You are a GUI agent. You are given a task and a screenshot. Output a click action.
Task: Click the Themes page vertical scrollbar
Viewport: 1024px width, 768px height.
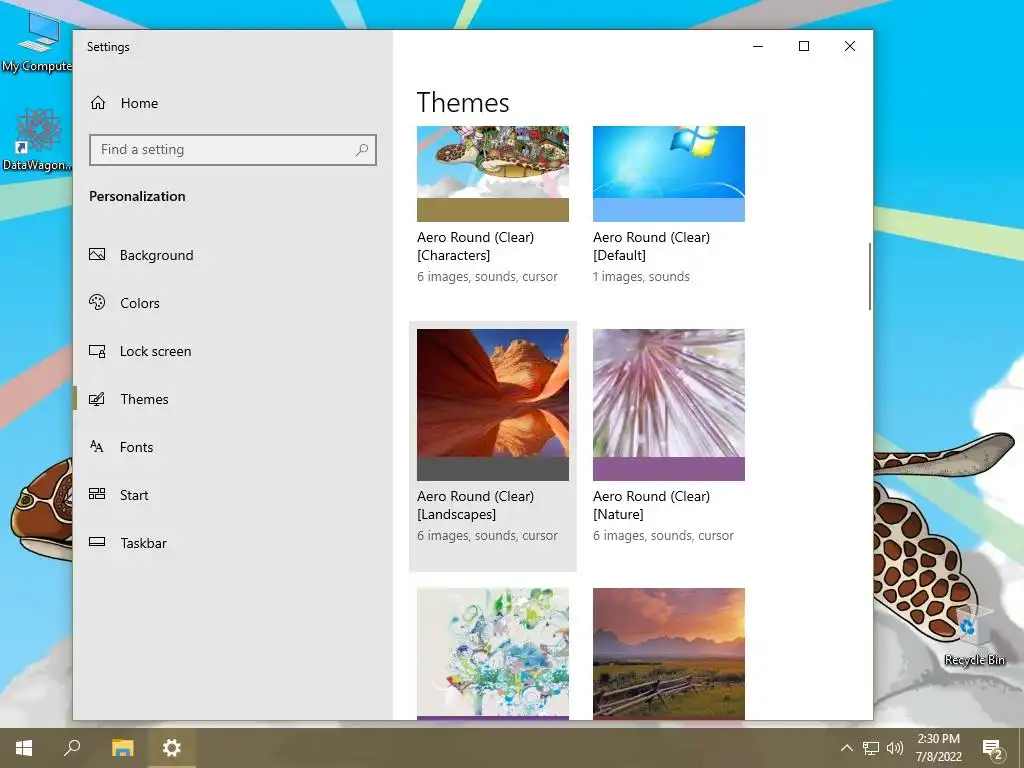click(870, 277)
